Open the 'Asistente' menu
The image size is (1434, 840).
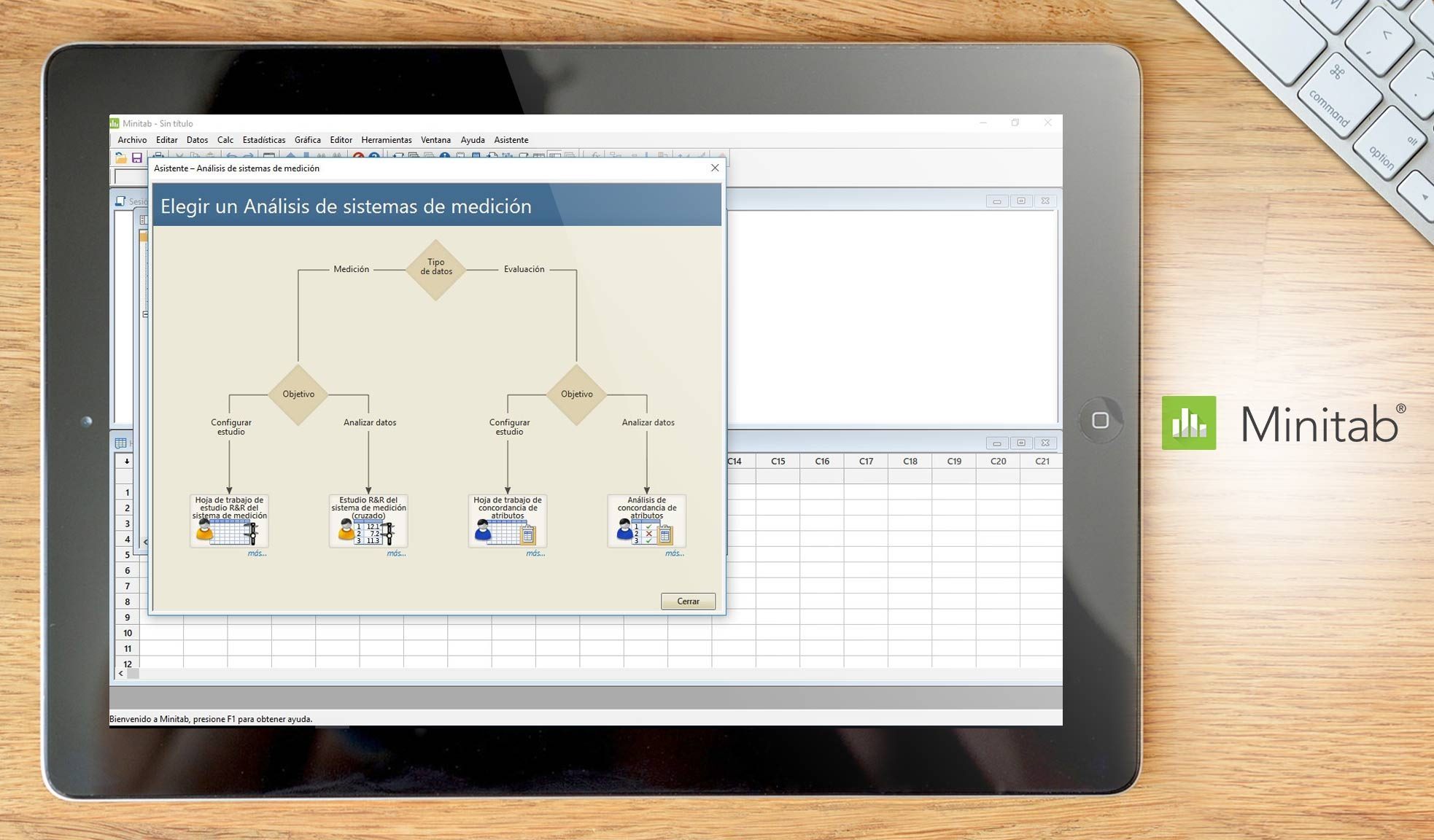pyautogui.click(x=511, y=139)
